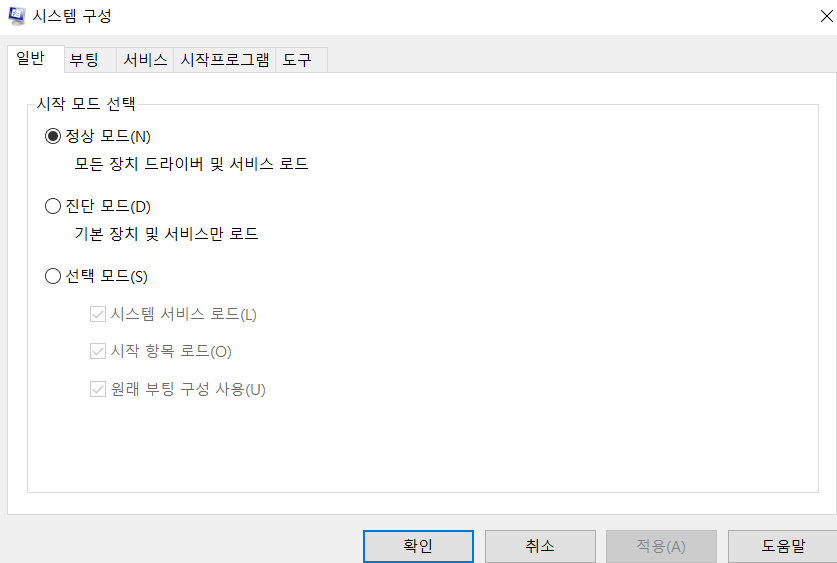This screenshot has height=563, width=837.
Task: Pick the 선택 모드(S) radio button
Action: tap(53, 276)
